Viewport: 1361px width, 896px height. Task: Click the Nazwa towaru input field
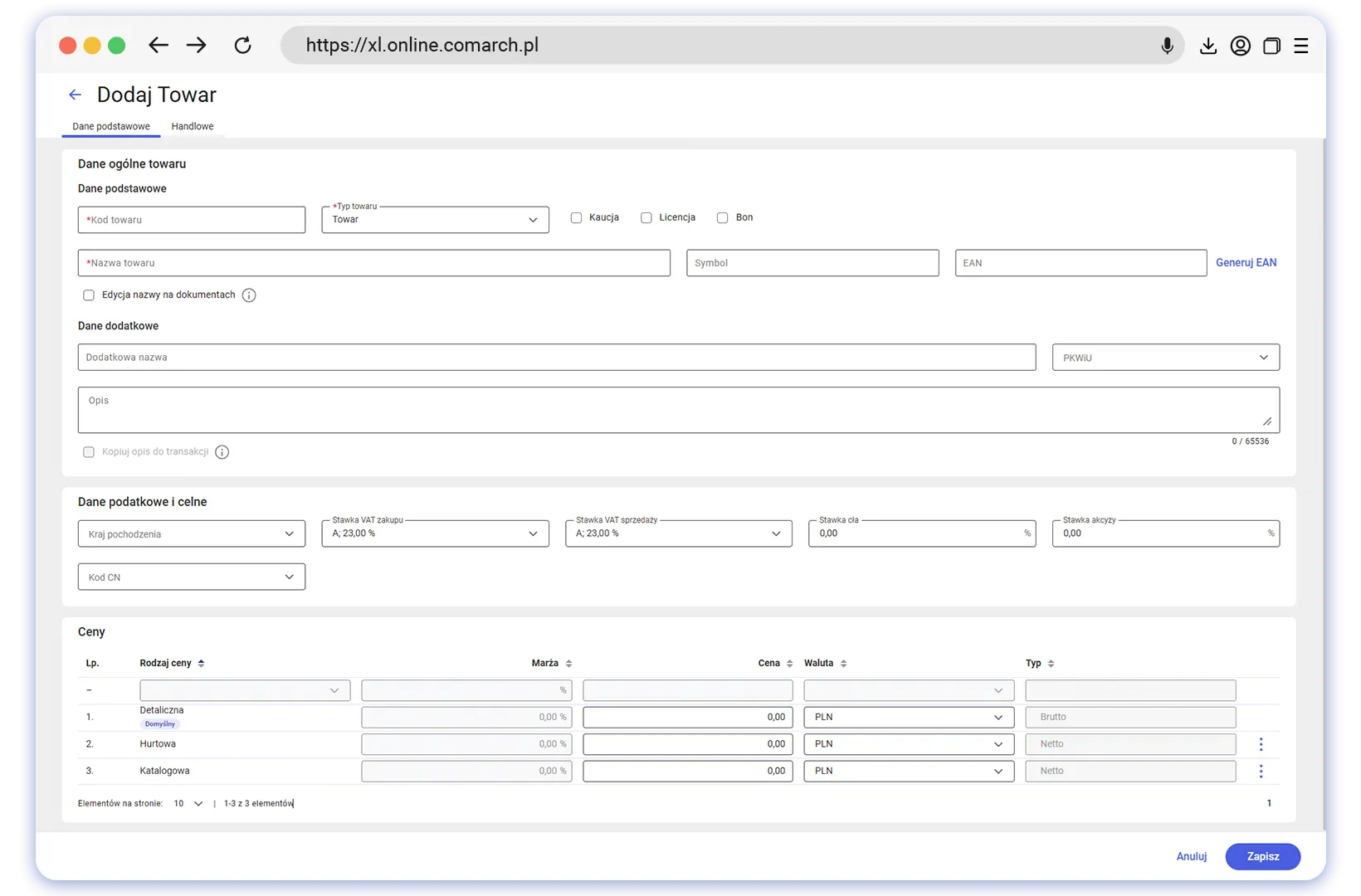click(x=373, y=263)
